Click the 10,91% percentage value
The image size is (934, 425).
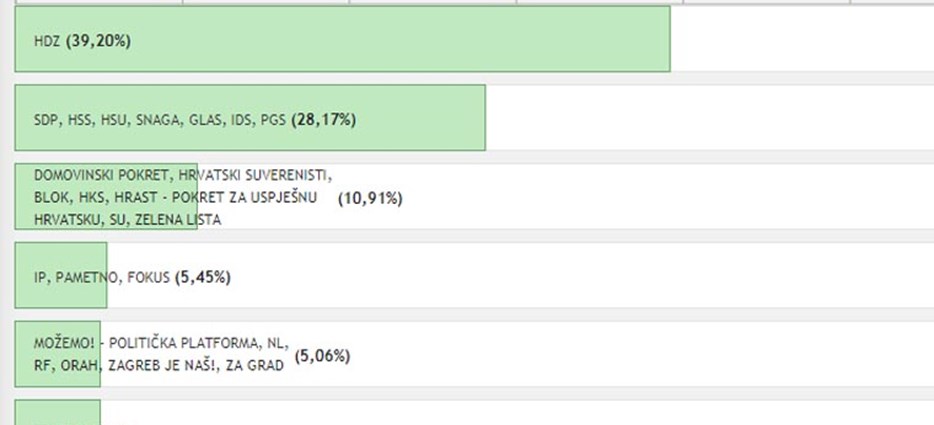point(370,198)
